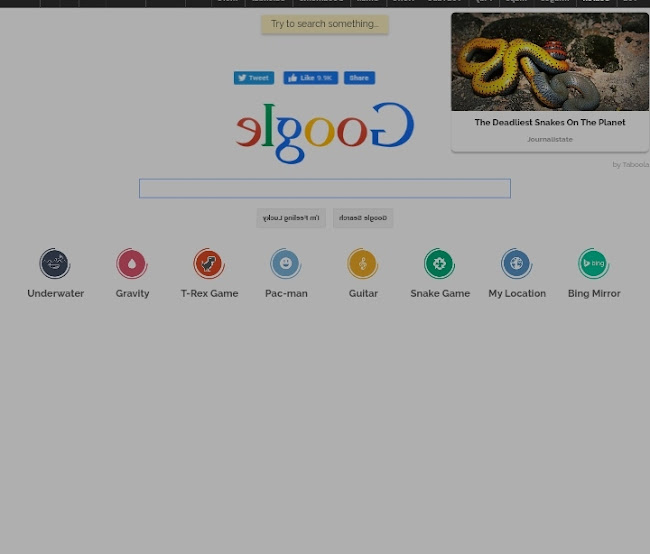Image resolution: width=650 pixels, height=554 pixels.
Task: Open the Guitar treble clef icon
Action: coord(363,263)
